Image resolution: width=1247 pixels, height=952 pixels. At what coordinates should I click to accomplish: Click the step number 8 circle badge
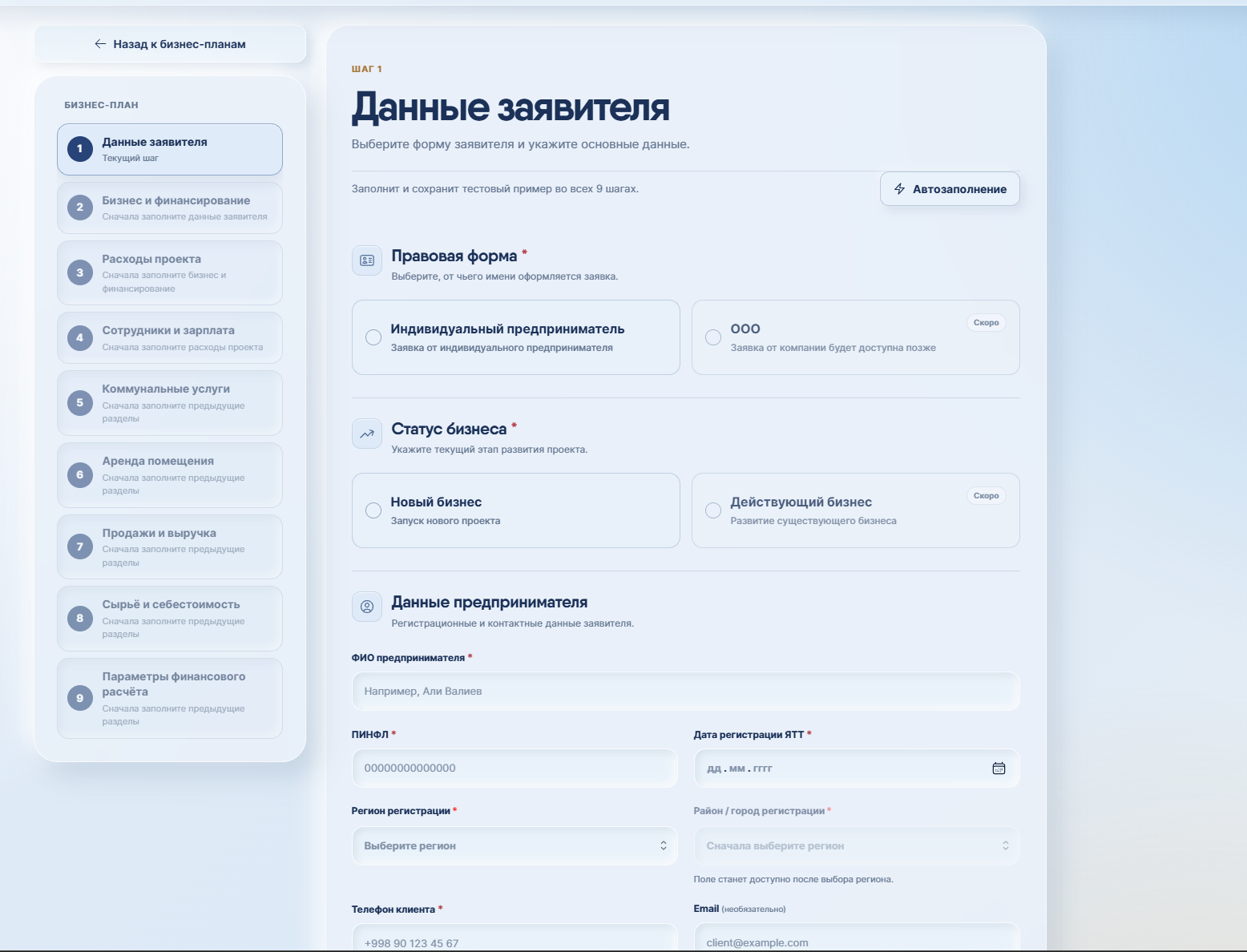click(x=79, y=618)
